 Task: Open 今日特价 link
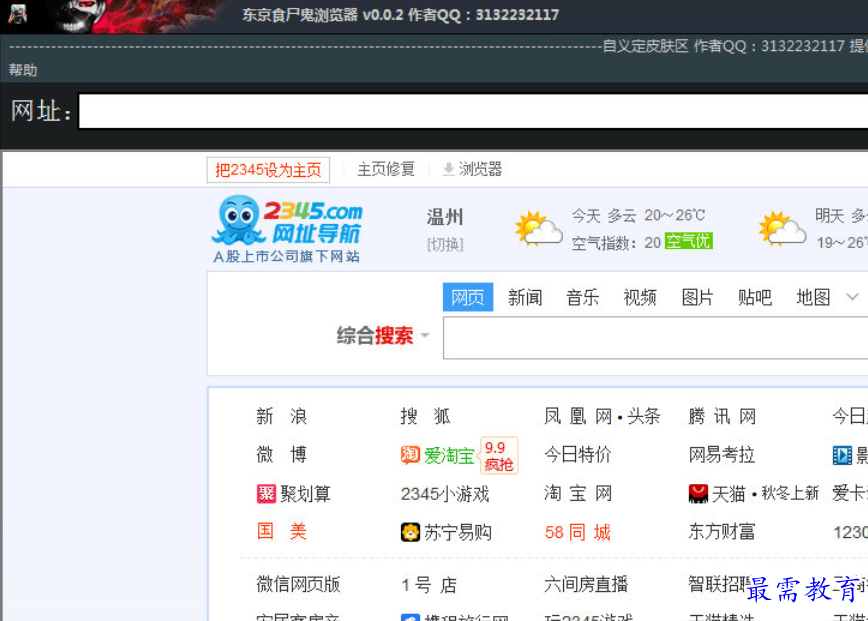tap(577, 454)
